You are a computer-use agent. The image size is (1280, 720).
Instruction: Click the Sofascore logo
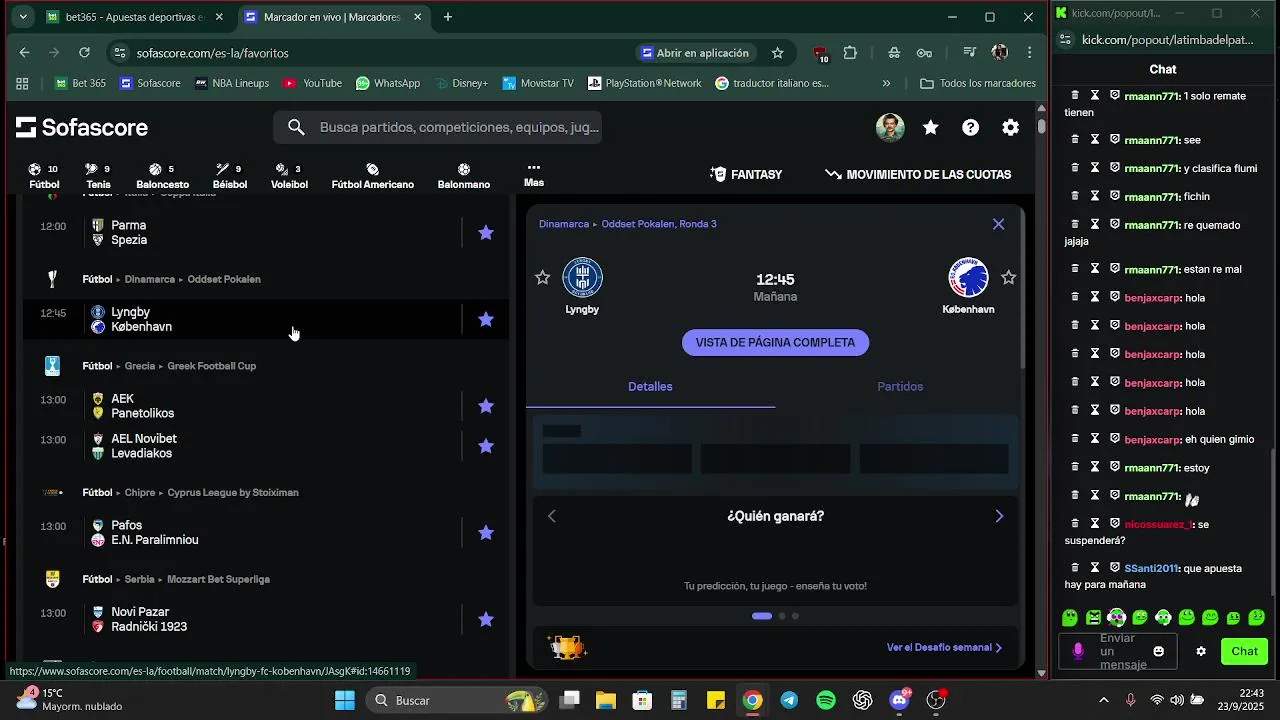pos(82,127)
